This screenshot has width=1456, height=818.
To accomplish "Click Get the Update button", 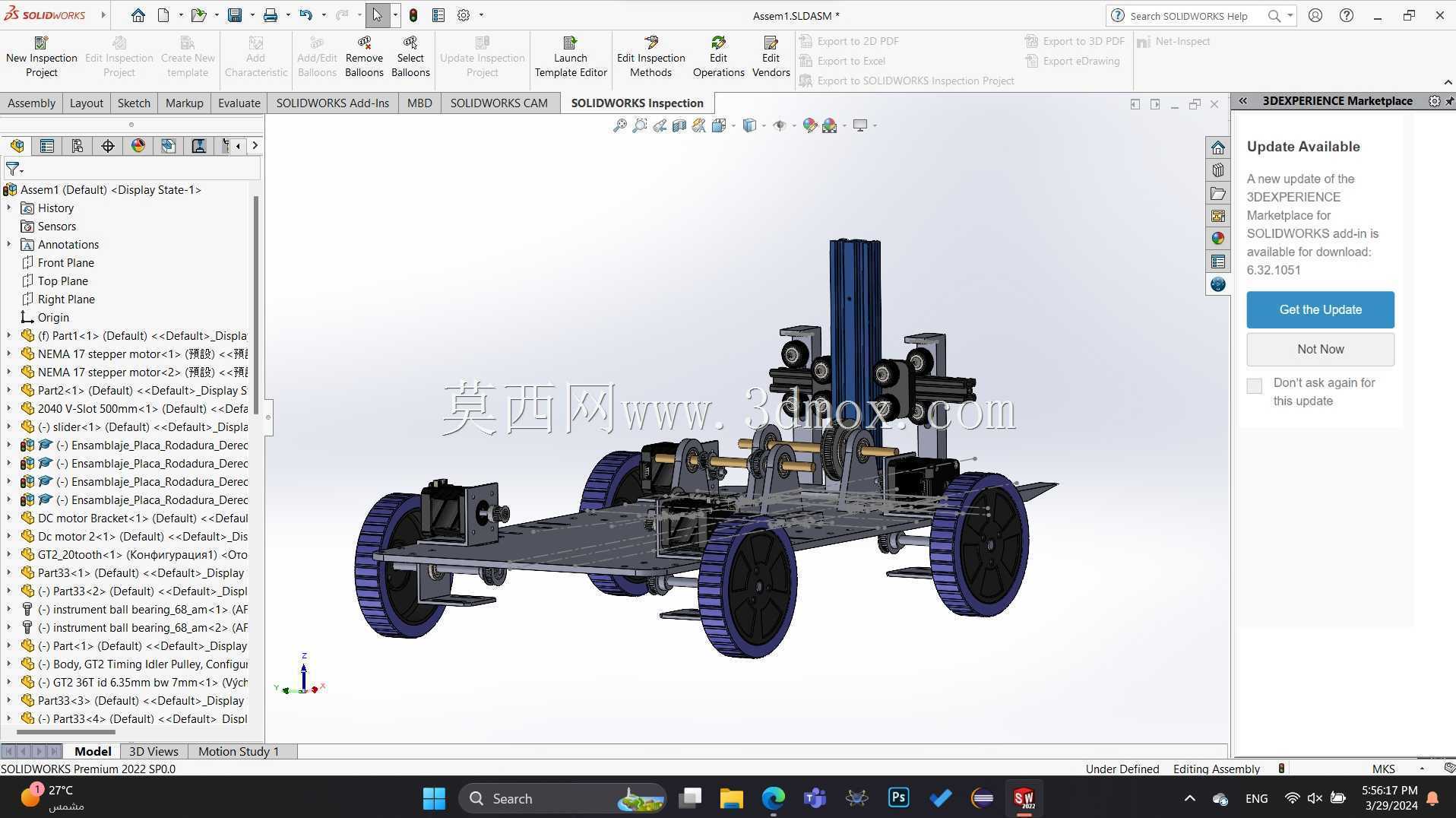I will (x=1320, y=310).
